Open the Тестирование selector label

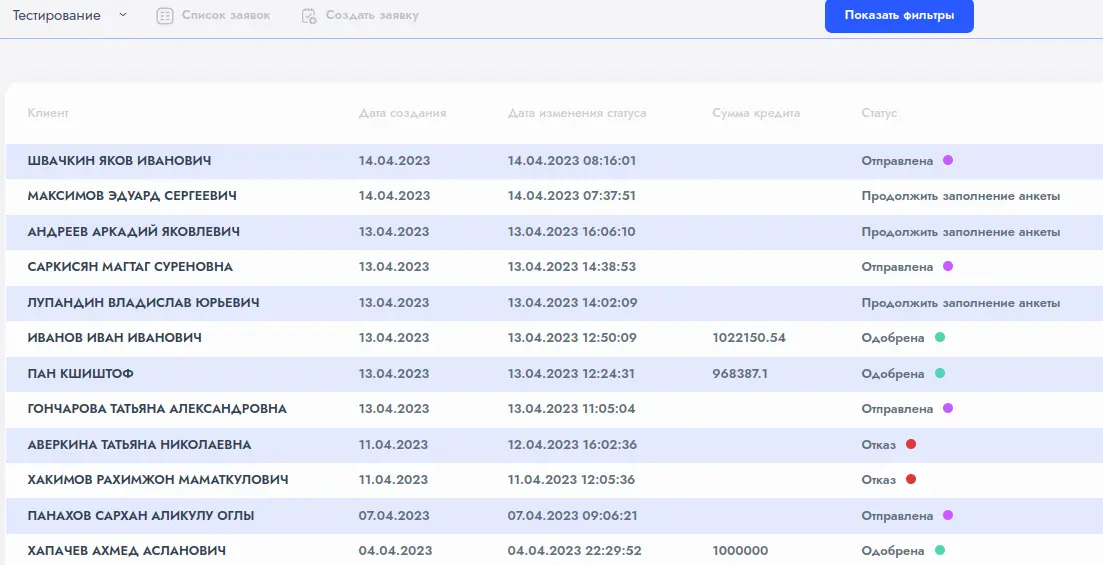[x=56, y=16]
